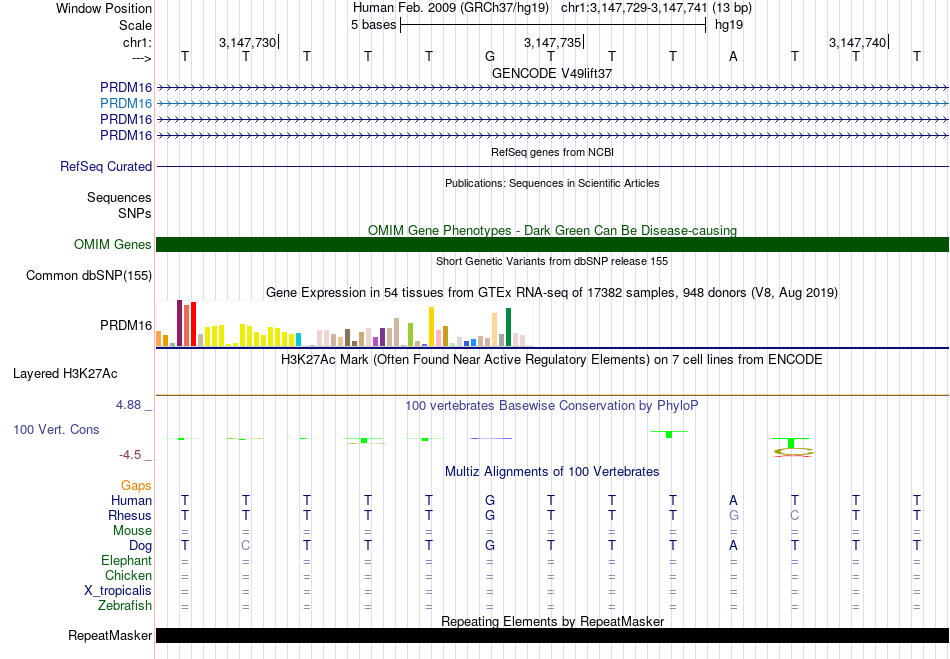Click the tallest yellow bar in GTEx chart
Viewport: 950px width, 659px height.
(431, 326)
